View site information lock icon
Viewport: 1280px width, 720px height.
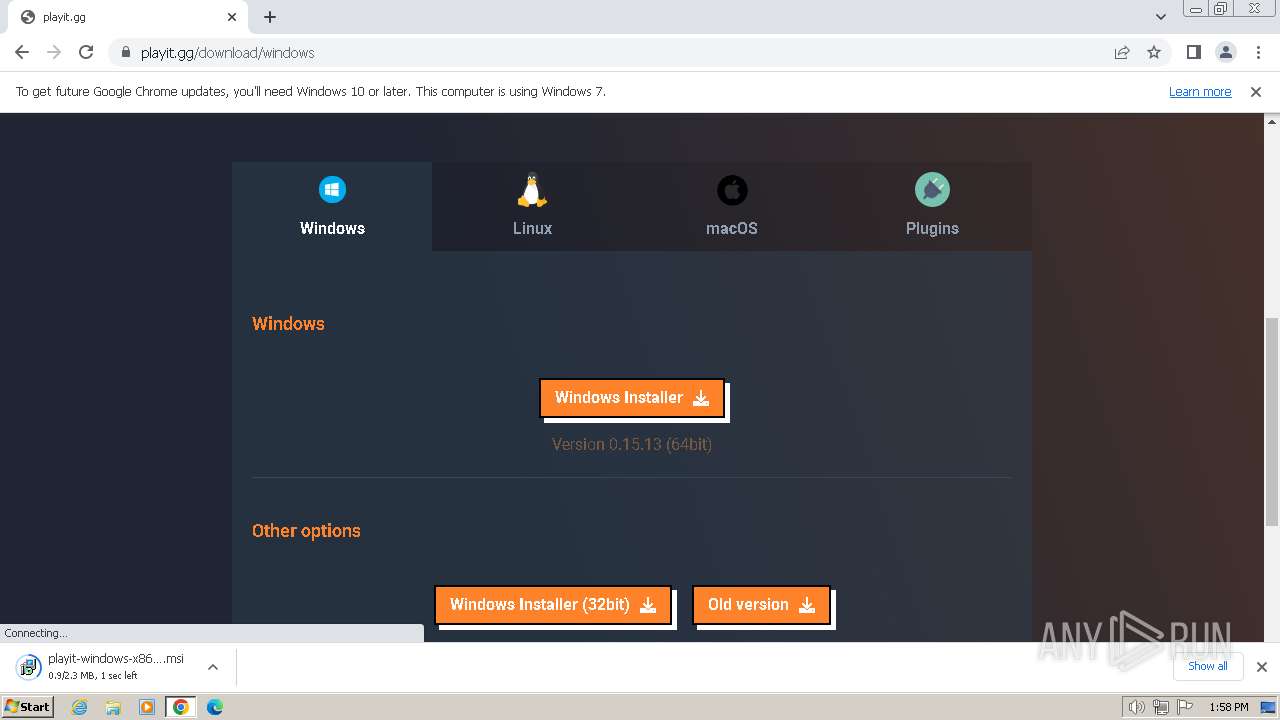125,52
